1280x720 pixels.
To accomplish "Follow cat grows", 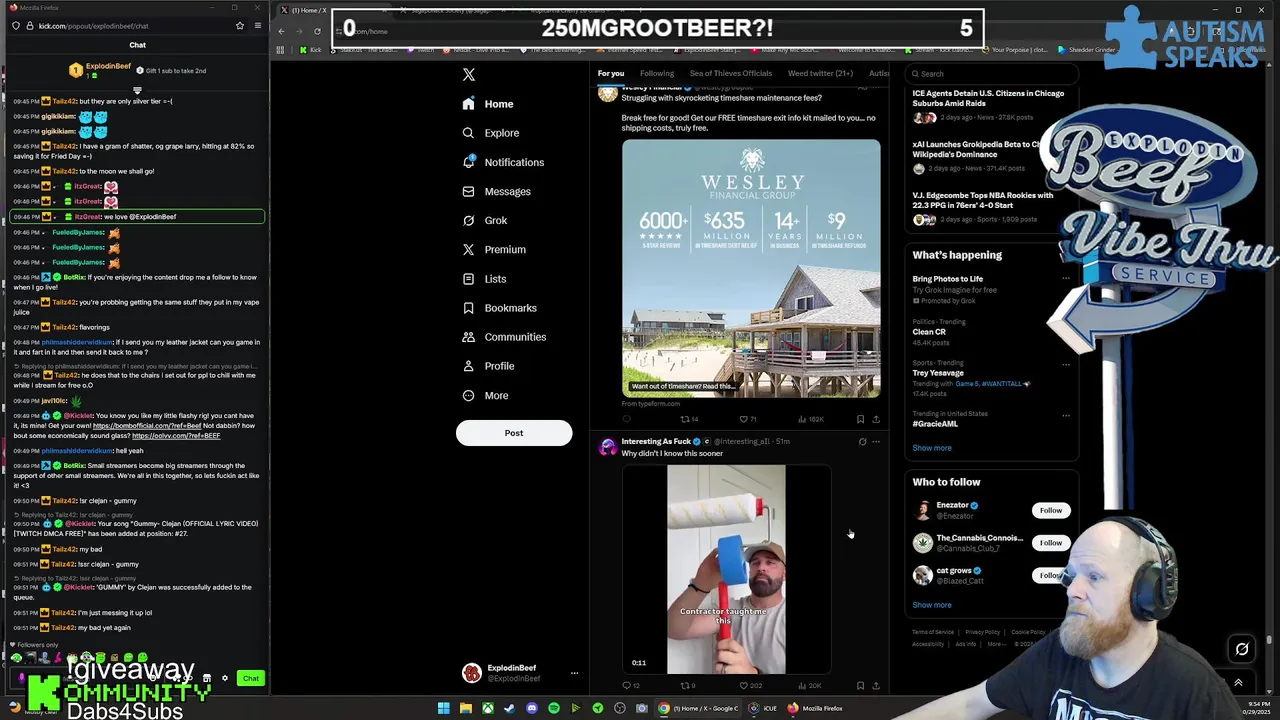I will pos(1048,575).
